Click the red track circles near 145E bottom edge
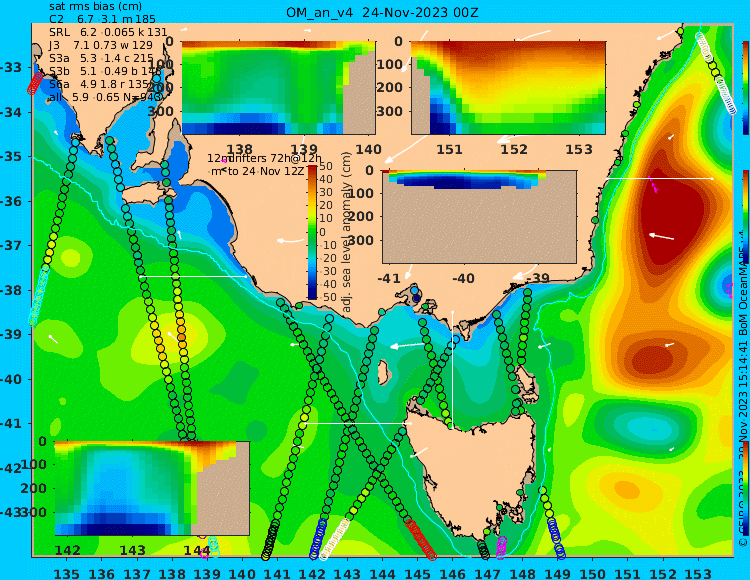750x580 pixels. click(x=421, y=539)
